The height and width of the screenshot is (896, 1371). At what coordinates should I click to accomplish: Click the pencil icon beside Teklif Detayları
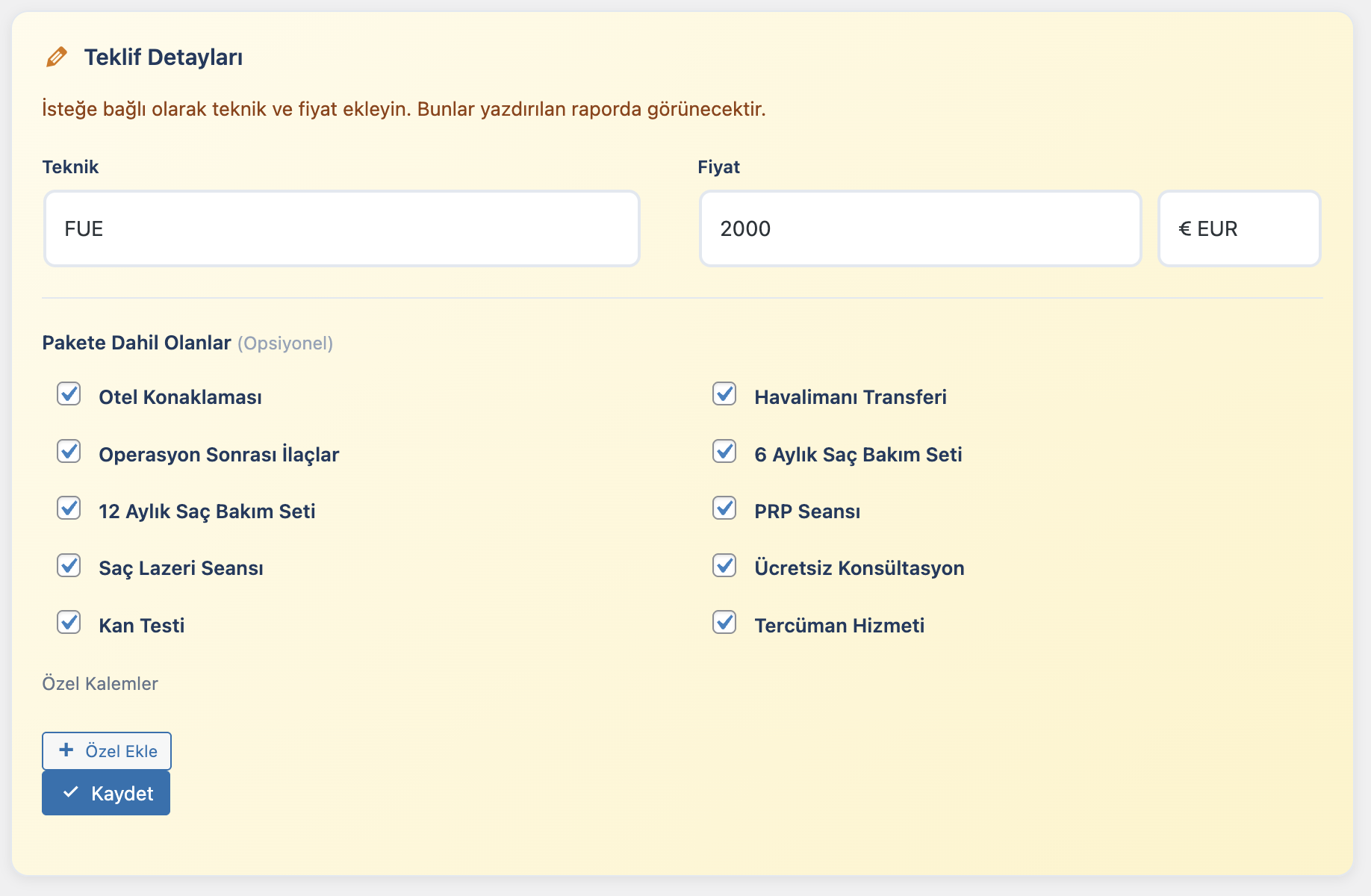tap(56, 57)
